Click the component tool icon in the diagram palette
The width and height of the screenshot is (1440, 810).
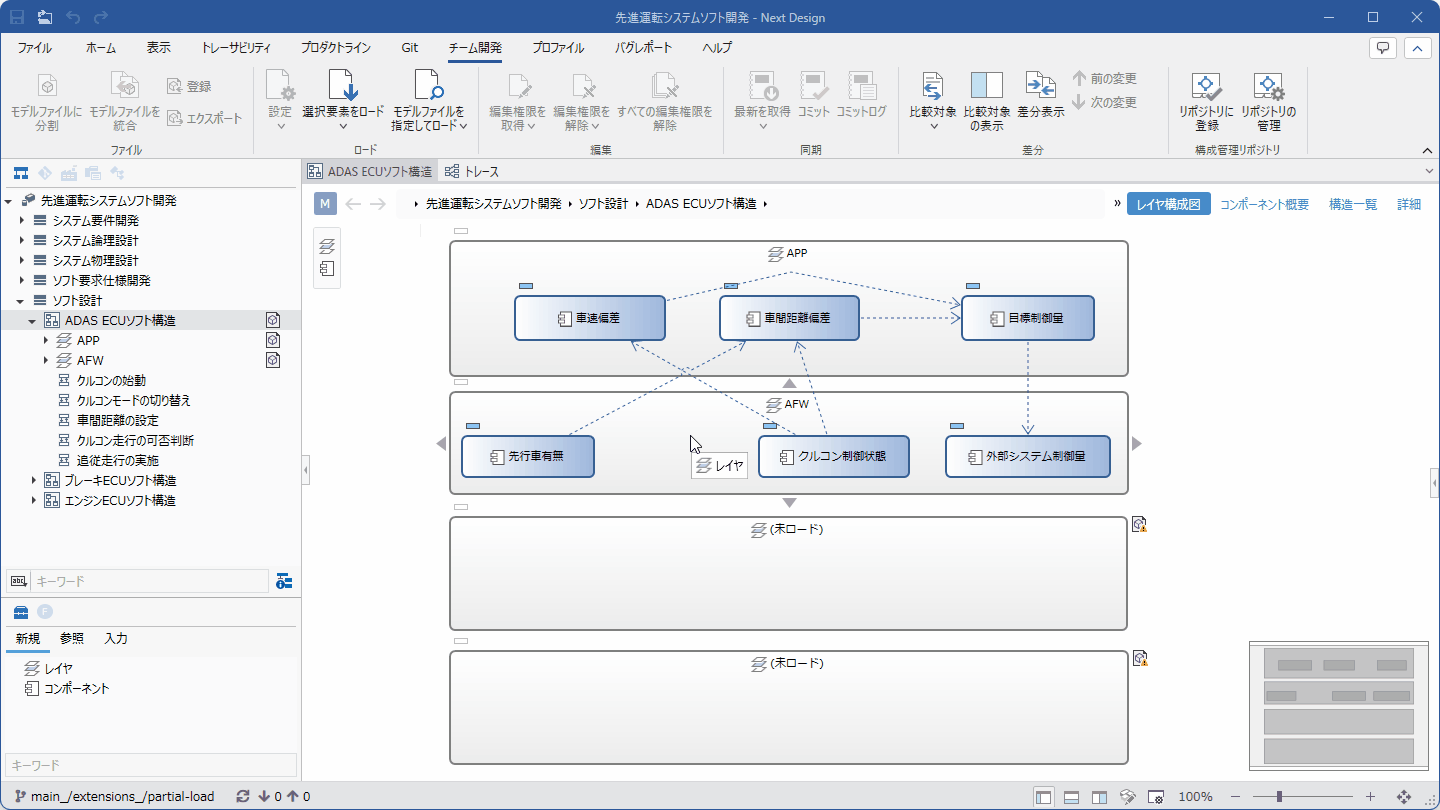(326, 268)
